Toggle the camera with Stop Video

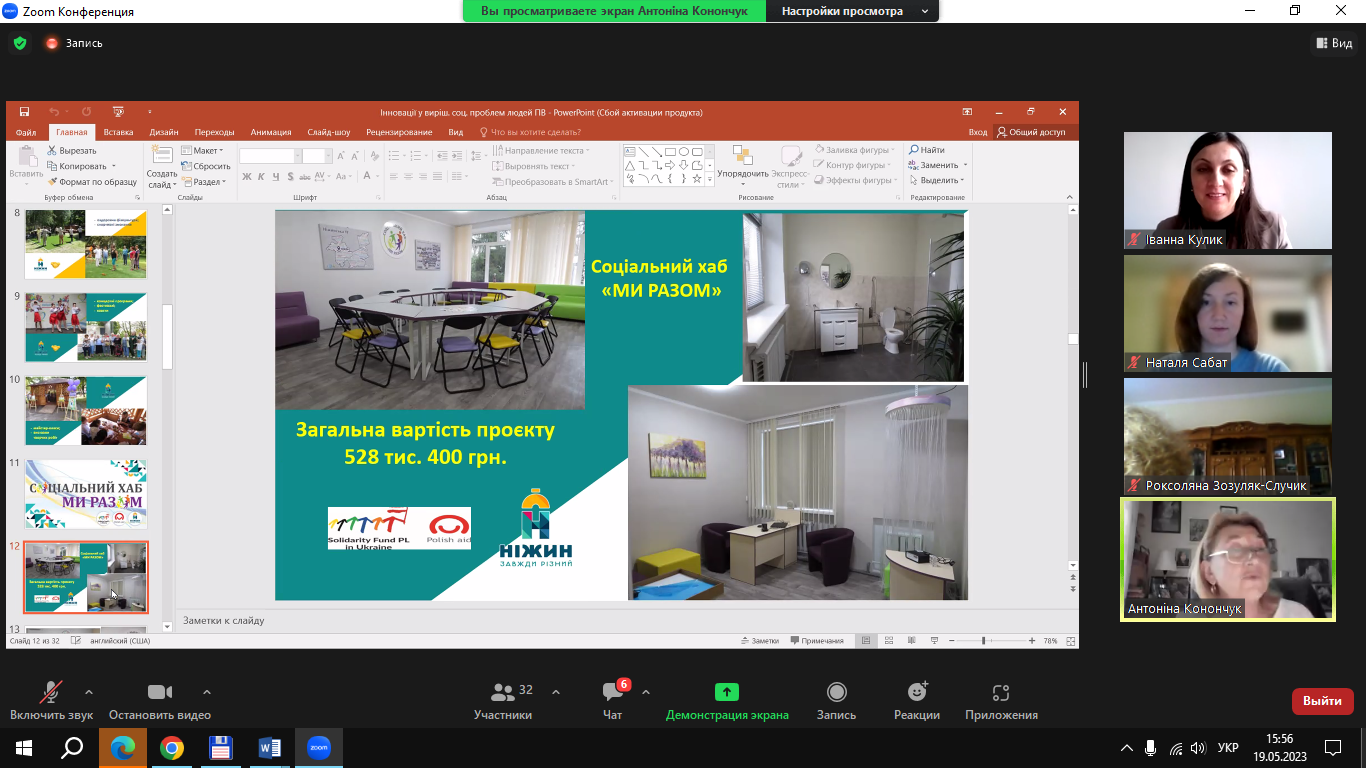coord(160,692)
